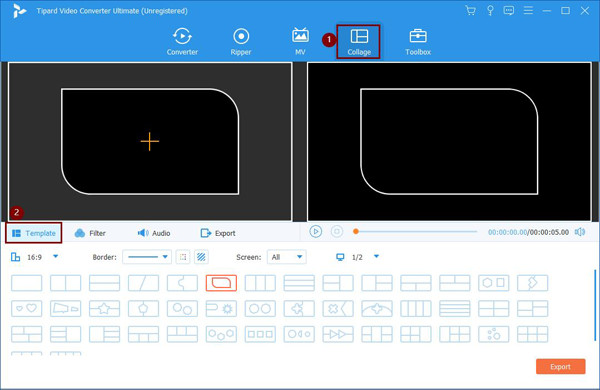This screenshot has width=600, height=390.
Task: Click the play preview button
Action: [316, 232]
